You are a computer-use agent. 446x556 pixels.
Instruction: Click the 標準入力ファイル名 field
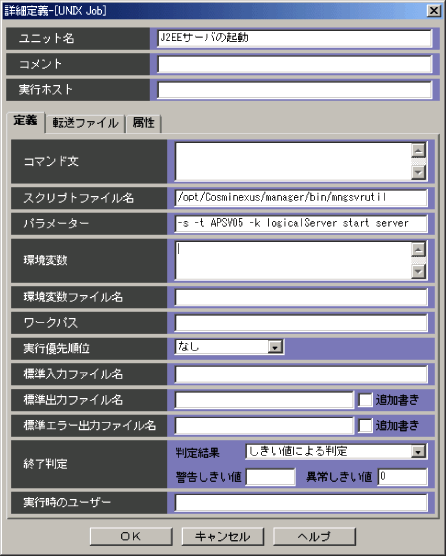tap(301, 374)
